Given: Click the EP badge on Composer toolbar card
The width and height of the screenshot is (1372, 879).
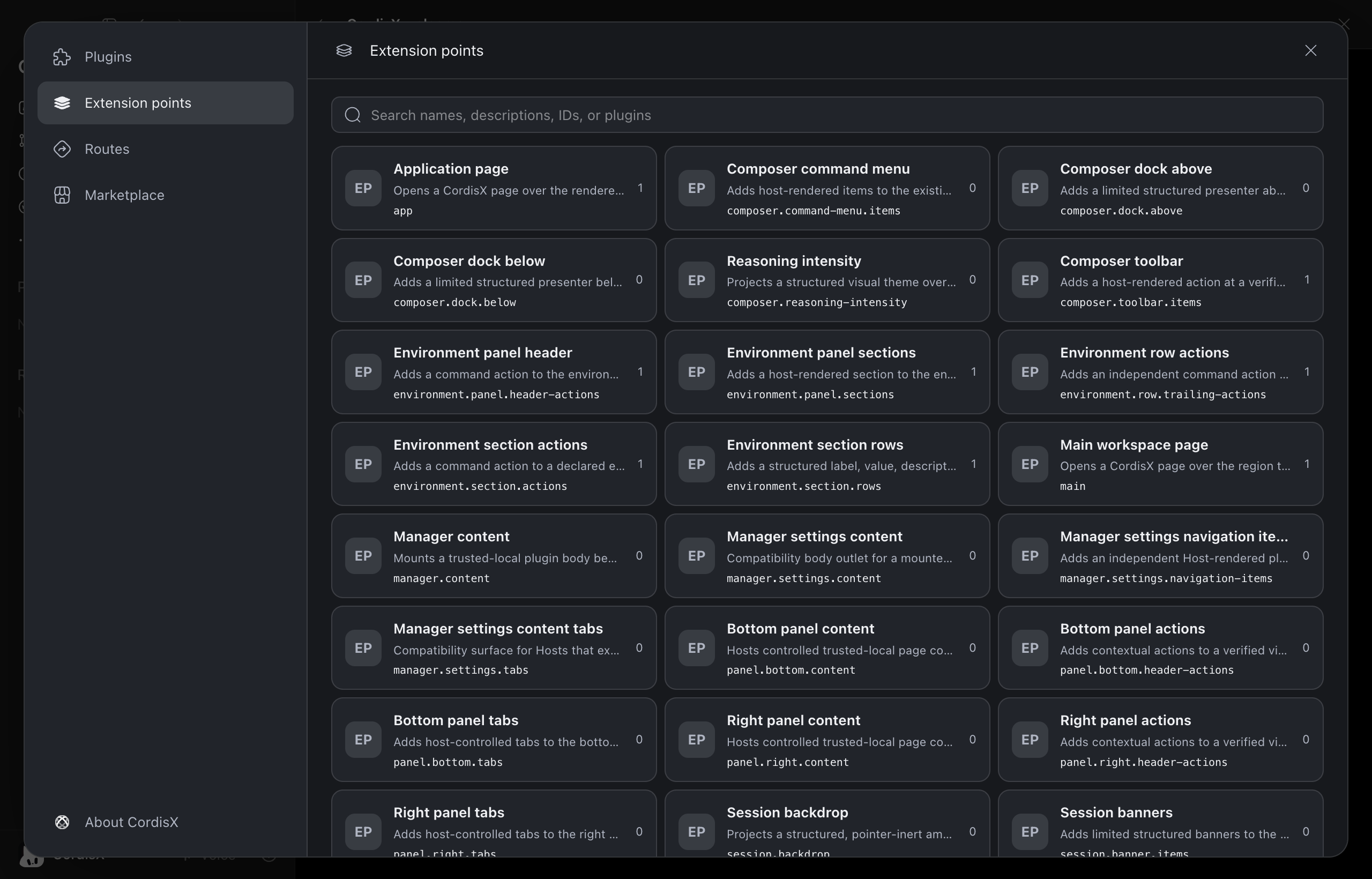Looking at the screenshot, I should tap(1030, 280).
